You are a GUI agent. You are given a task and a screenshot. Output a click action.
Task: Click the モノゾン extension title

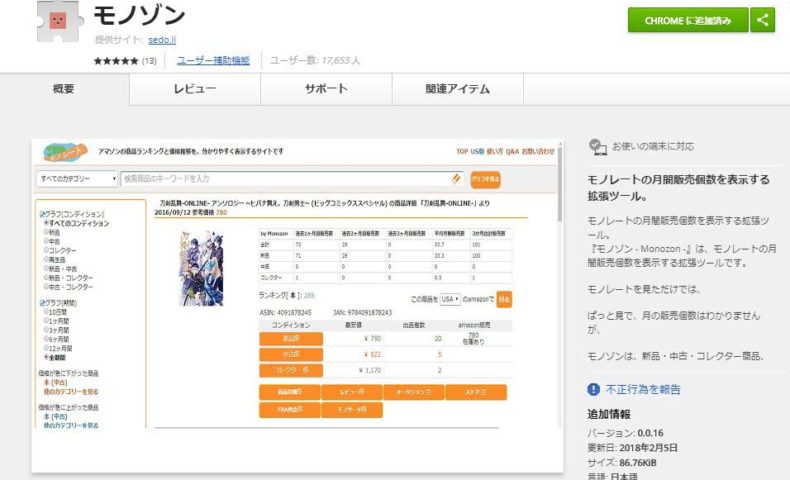pyautogui.click(x=140, y=16)
